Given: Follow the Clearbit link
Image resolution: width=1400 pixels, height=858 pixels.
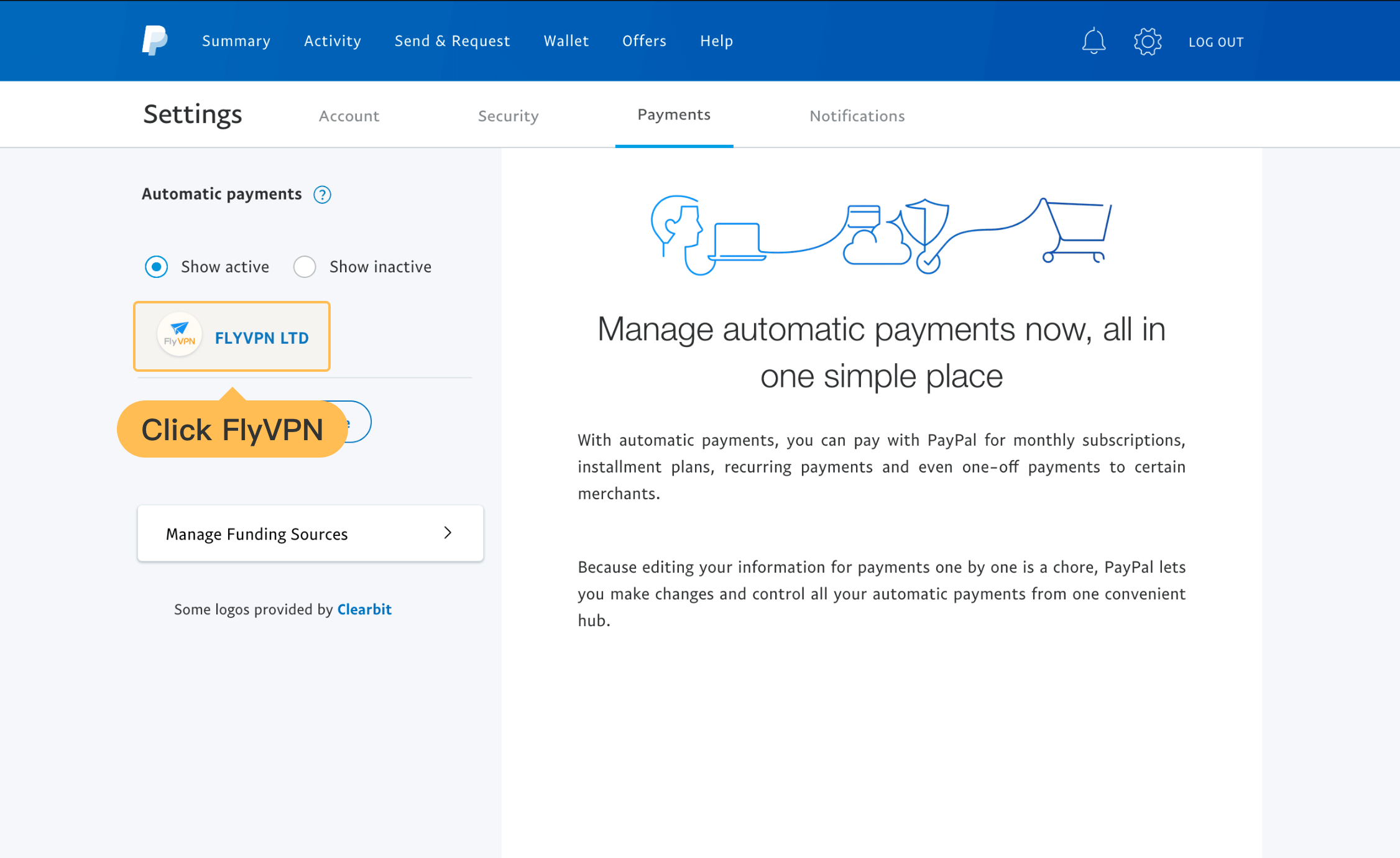Looking at the screenshot, I should (364, 609).
